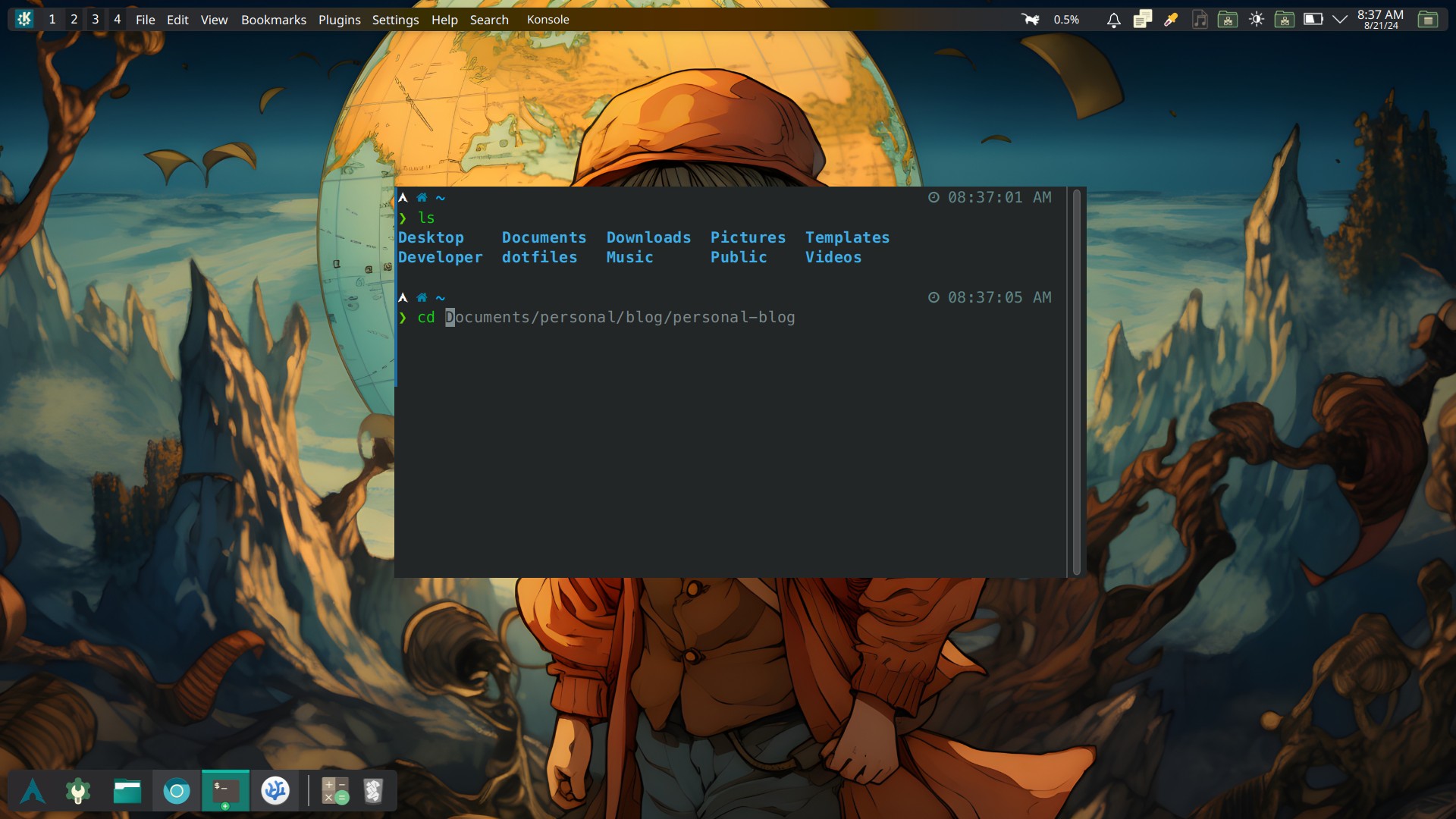The height and width of the screenshot is (819, 1456).
Task: Open the KDE application menu icon
Action: pyautogui.click(x=24, y=20)
